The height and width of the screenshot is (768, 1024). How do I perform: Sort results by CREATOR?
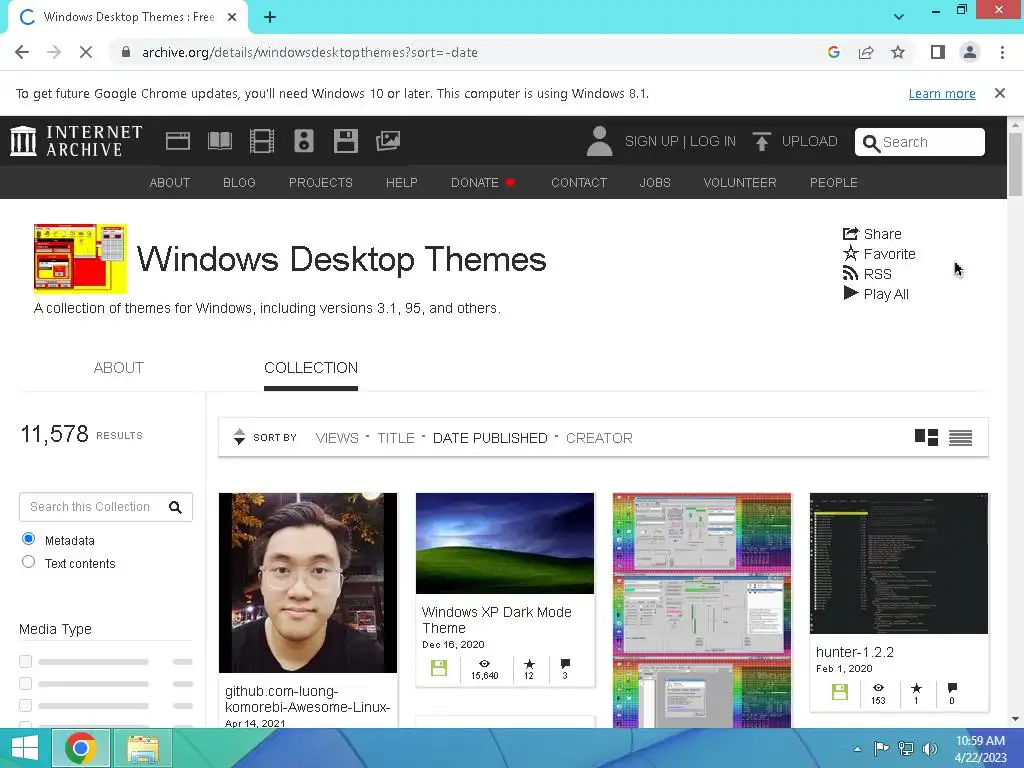point(599,438)
